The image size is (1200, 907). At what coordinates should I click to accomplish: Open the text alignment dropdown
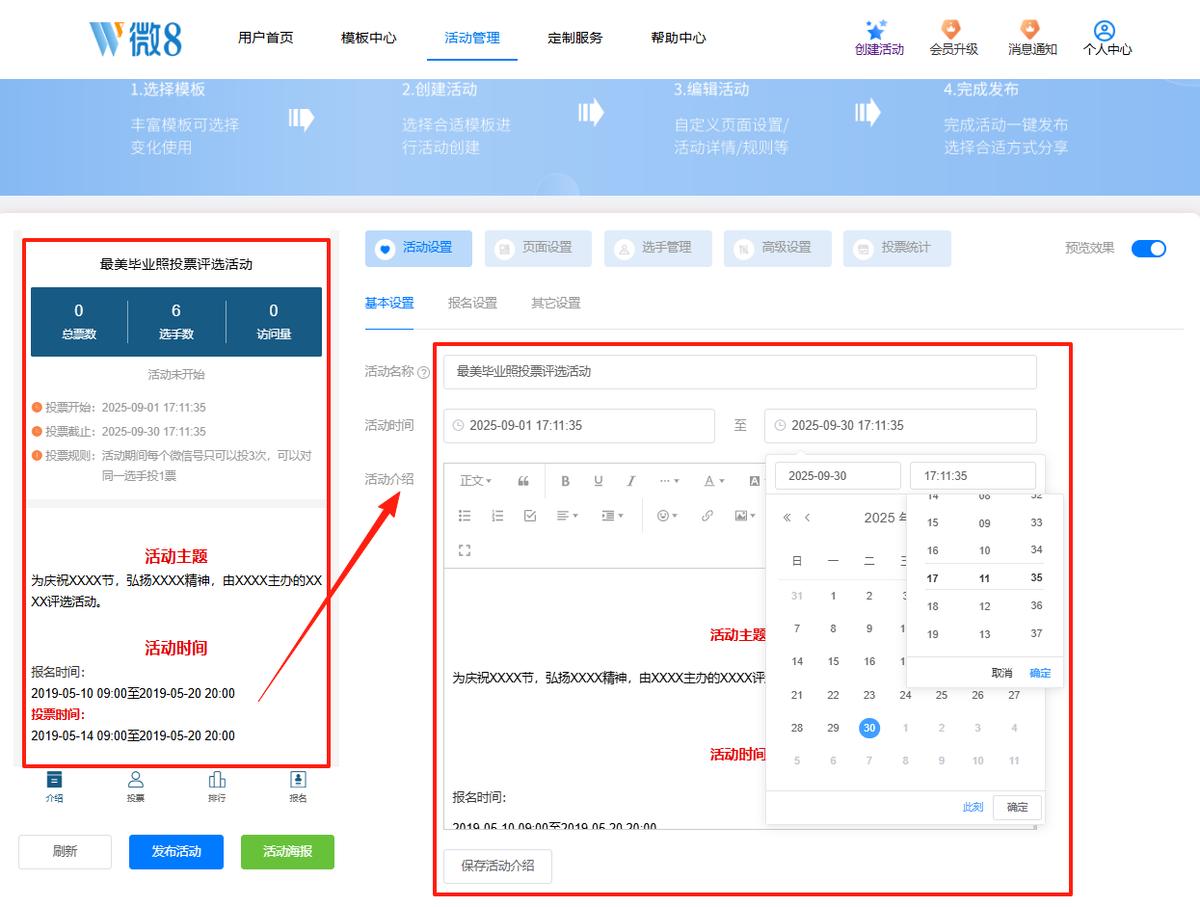tap(568, 516)
